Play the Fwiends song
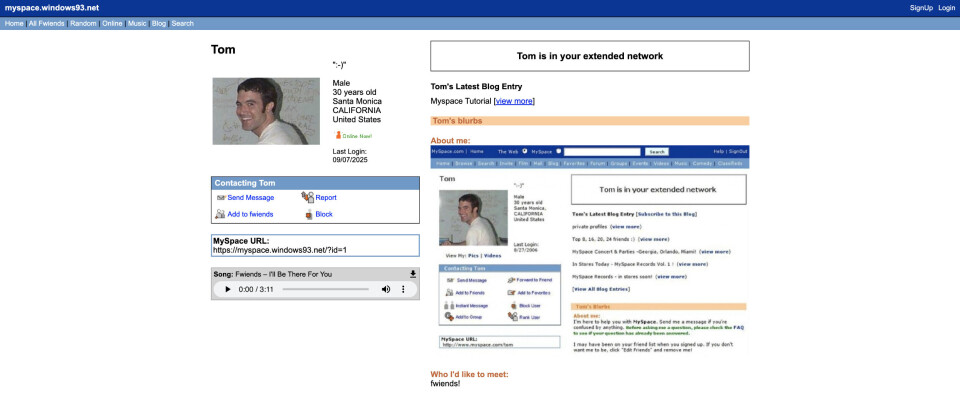 [x=228, y=289]
